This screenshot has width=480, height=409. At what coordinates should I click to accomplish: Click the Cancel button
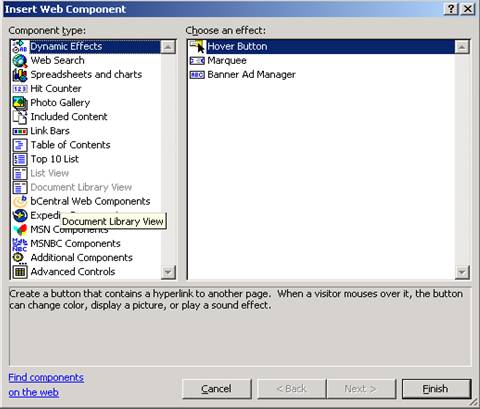(x=217, y=389)
